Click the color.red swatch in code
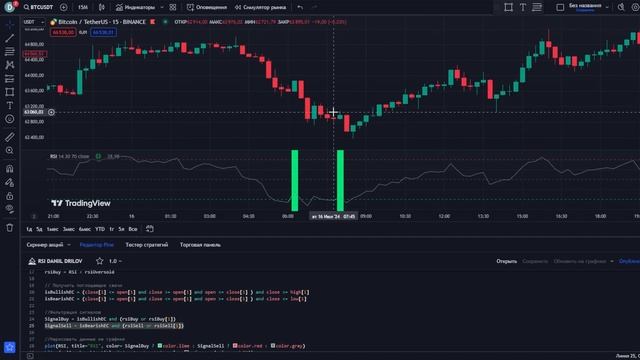 [x=235, y=346]
